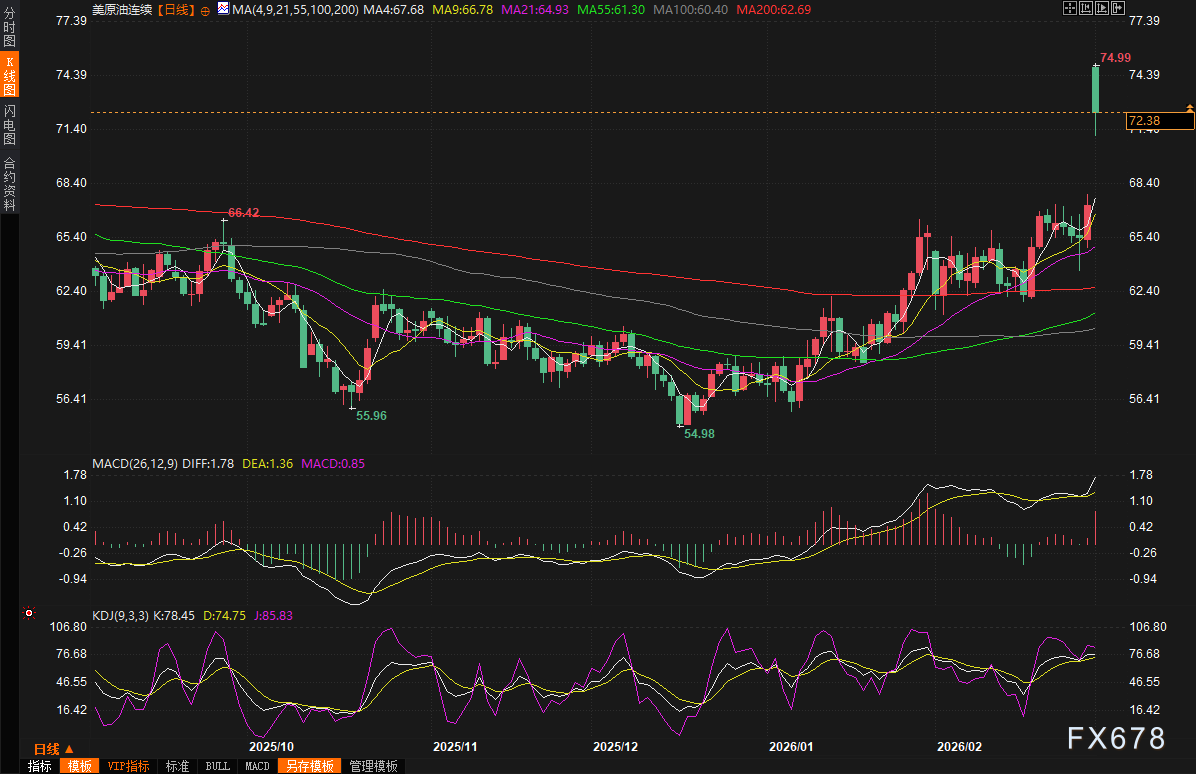Click the orange price alert arrow above 72.38
The image size is (1196, 774).
coord(1189,106)
